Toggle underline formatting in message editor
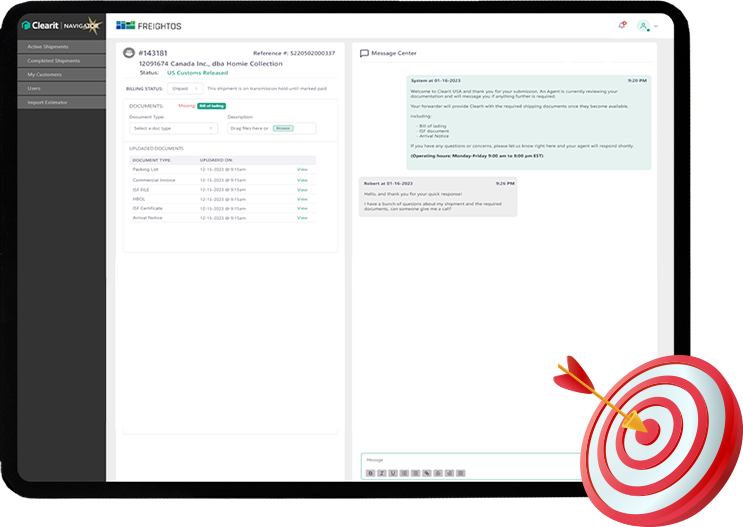 [x=392, y=472]
